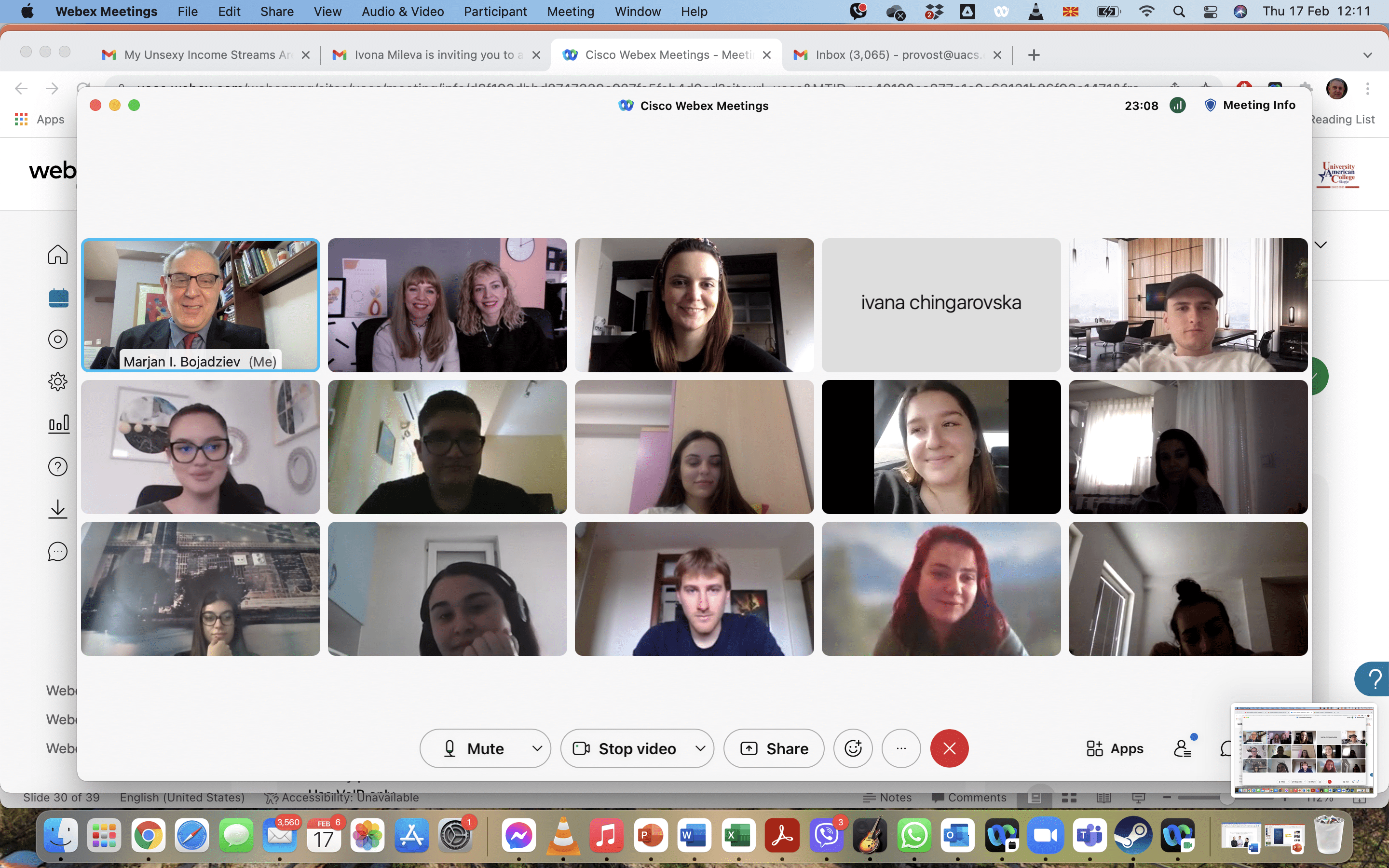1389x868 pixels.
Task: Switch to Inbox provost Gmail tab
Action: tap(896, 55)
